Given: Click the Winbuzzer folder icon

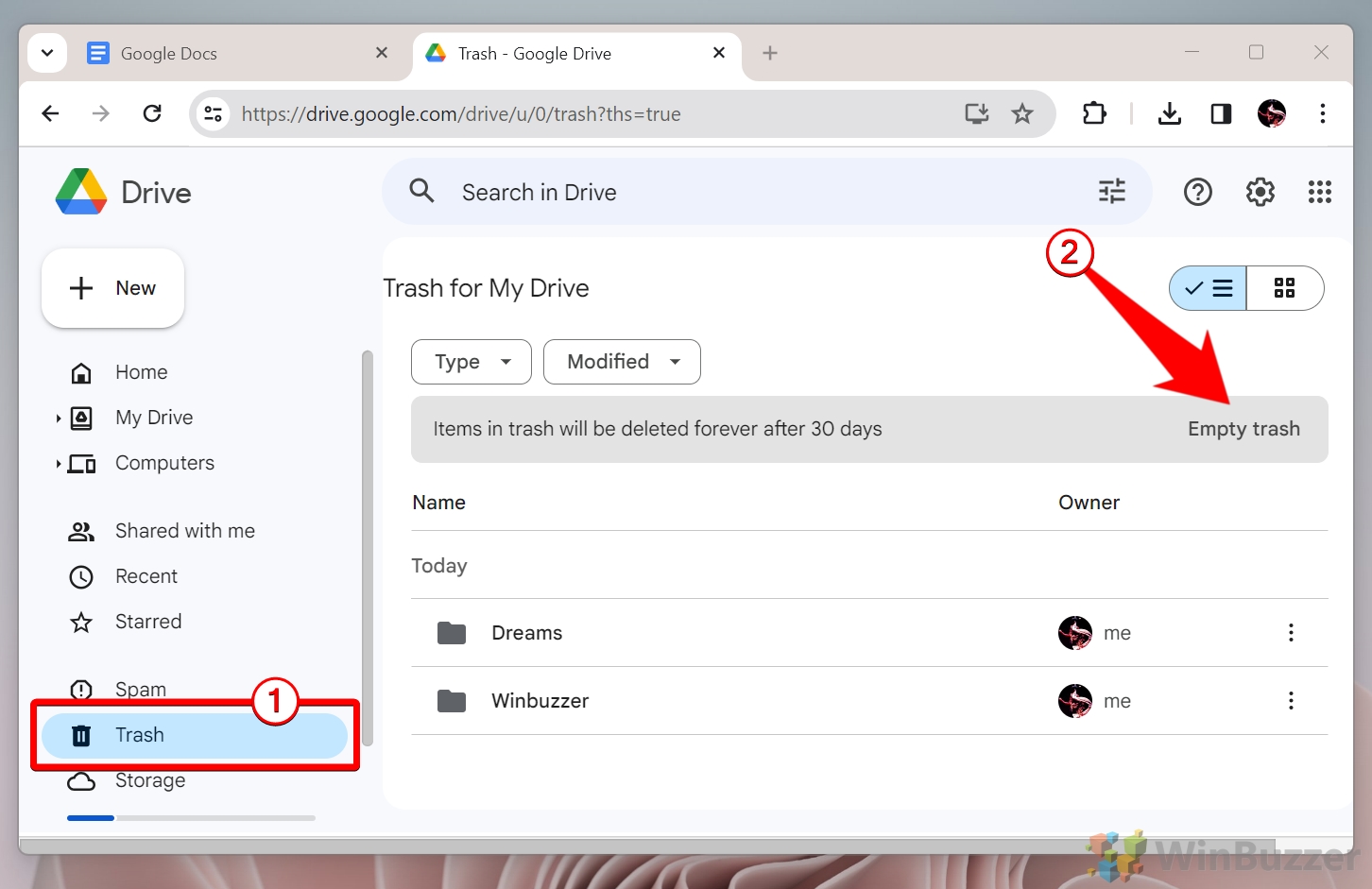Looking at the screenshot, I should pos(452,701).
